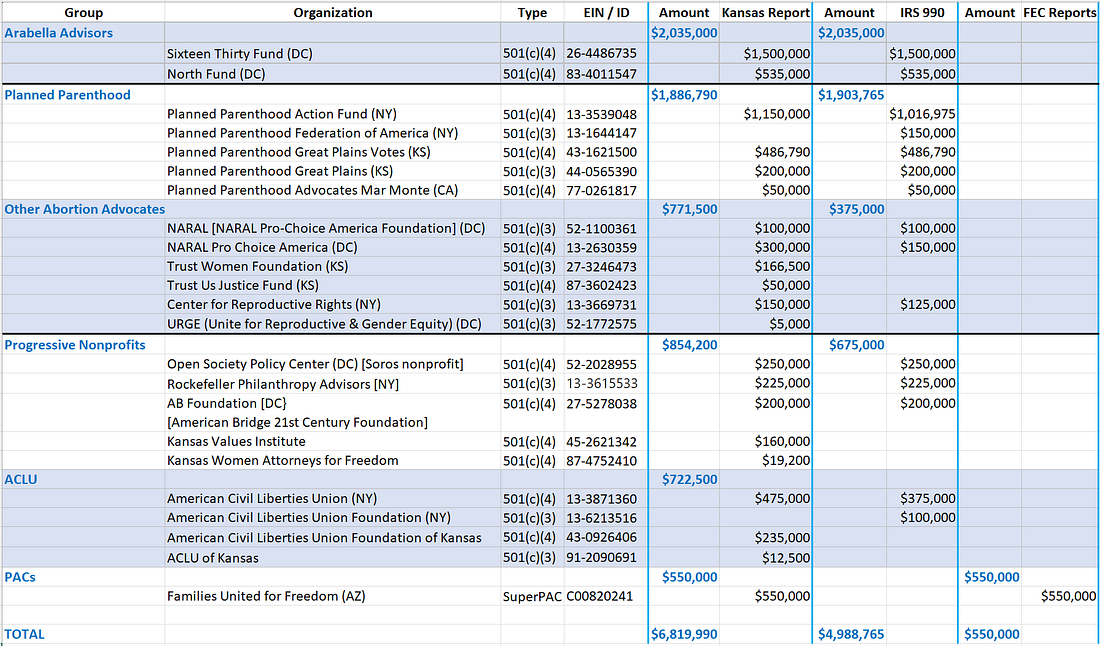Select the EIN 91-2090691 cell
The image size is (1100, 646).
pyautogui.click(x=606, y=558)
